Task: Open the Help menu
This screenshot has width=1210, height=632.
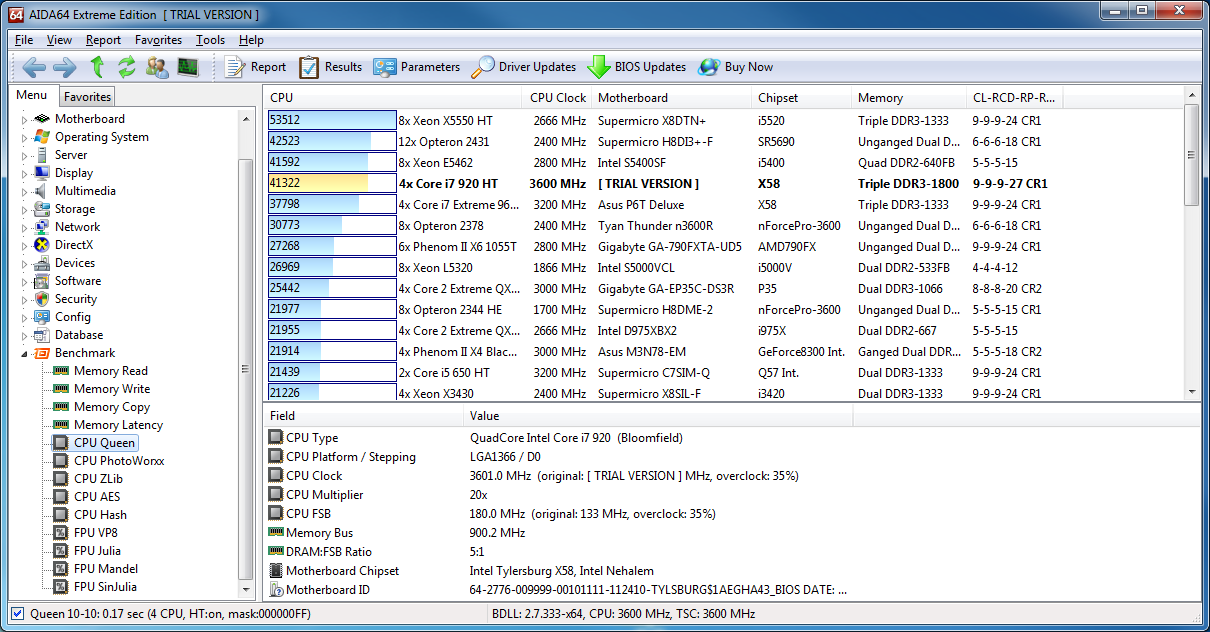Action: (251, 40)
